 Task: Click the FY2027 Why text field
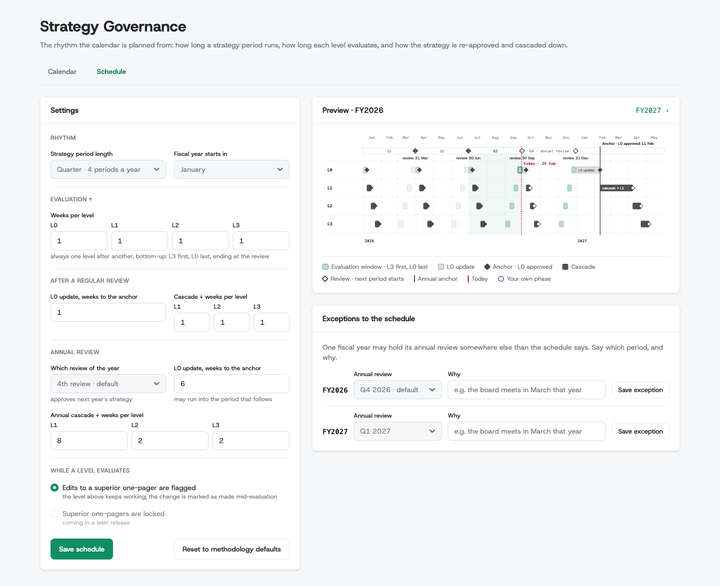coord(526,431)
